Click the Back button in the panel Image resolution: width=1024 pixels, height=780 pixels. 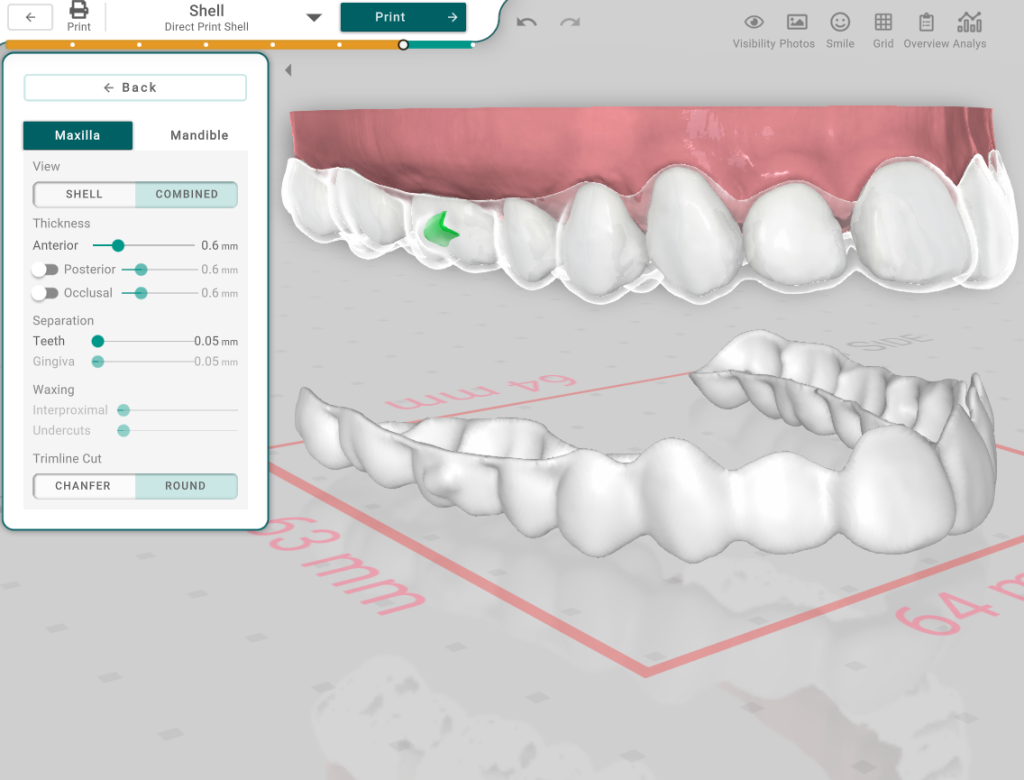(x=135, y=88)
